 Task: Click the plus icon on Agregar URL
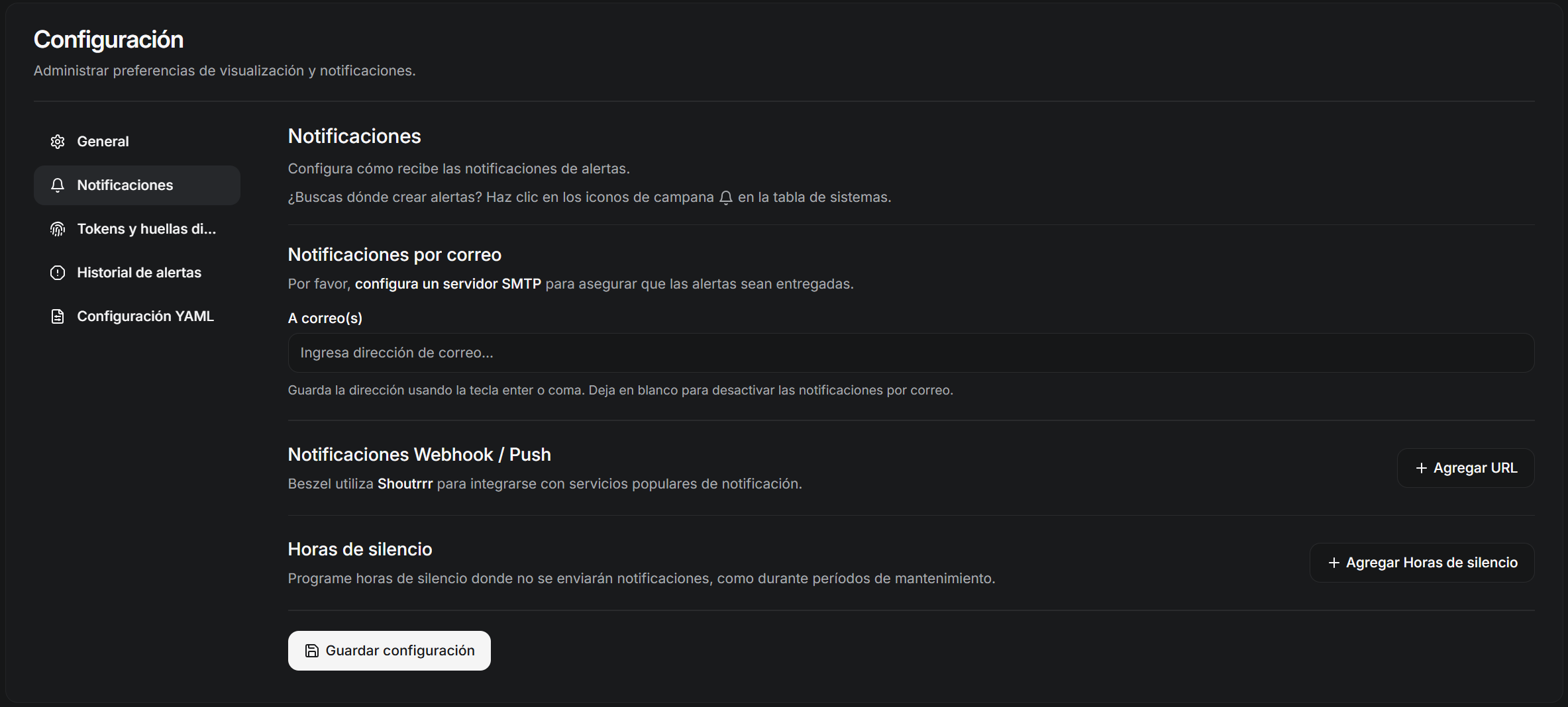pyautogui.click(x=1421, y=468)
